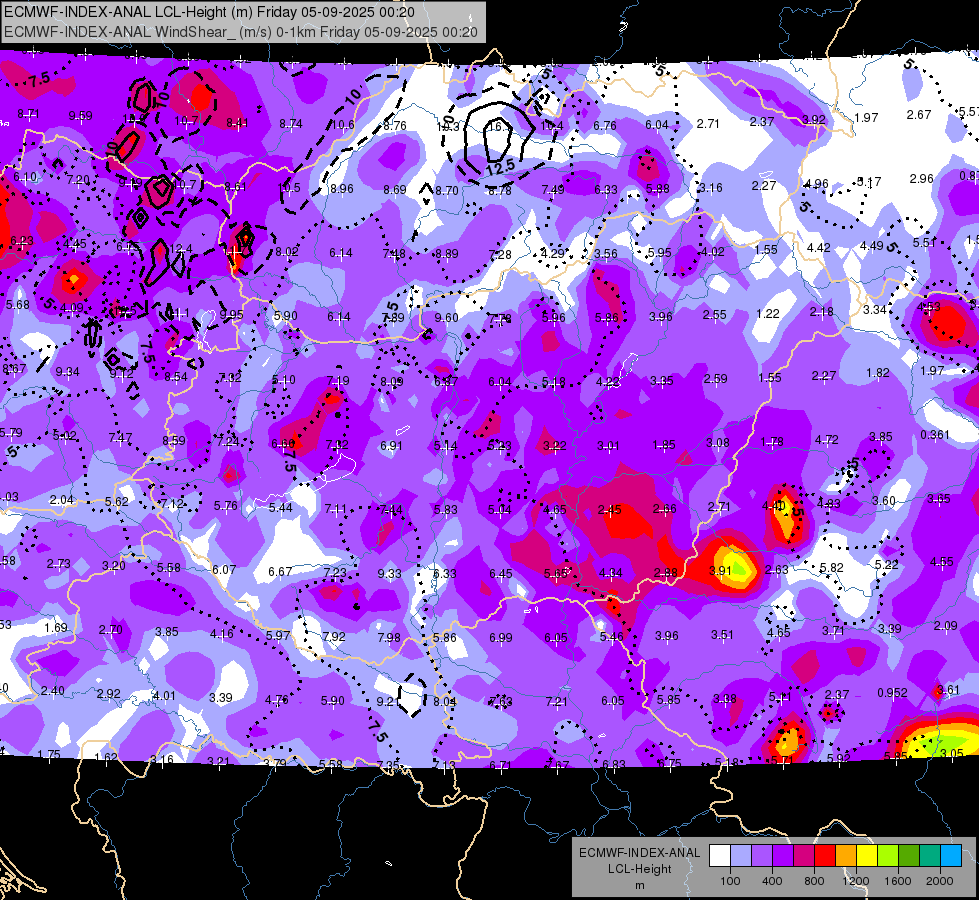Click the wind shear value 7.21
This screenshot has height=900, width=979.
[x=556, y=701]
